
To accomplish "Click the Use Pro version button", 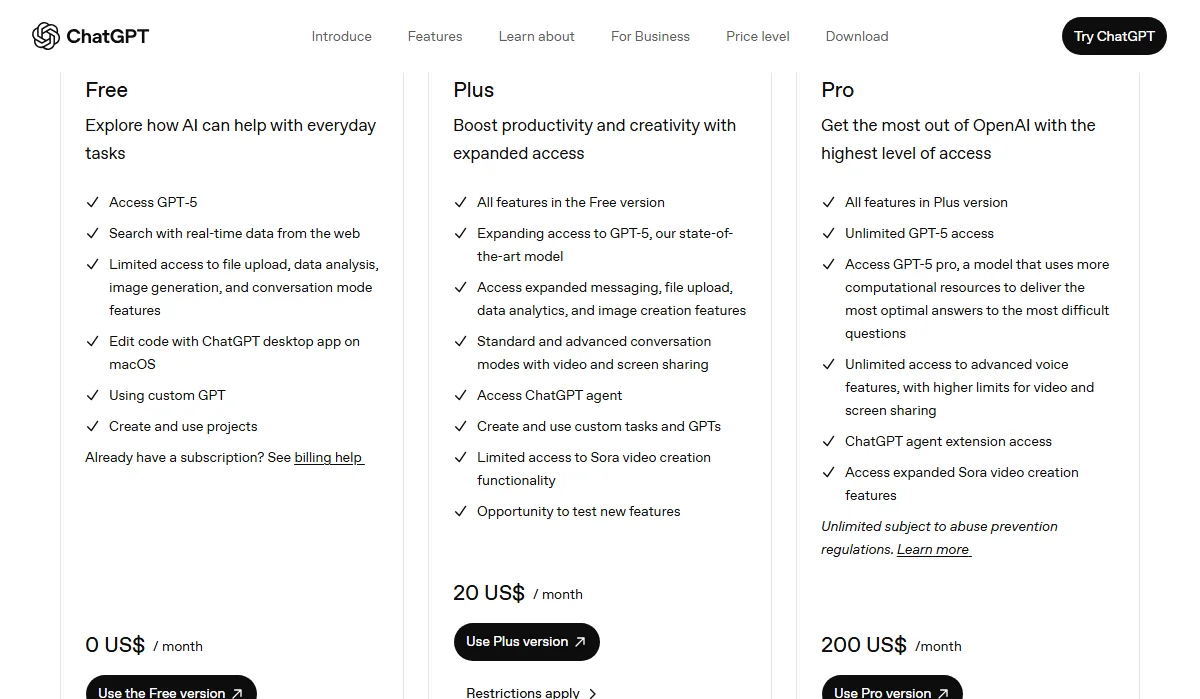I will pyautogui.click(x=891, y=691).
